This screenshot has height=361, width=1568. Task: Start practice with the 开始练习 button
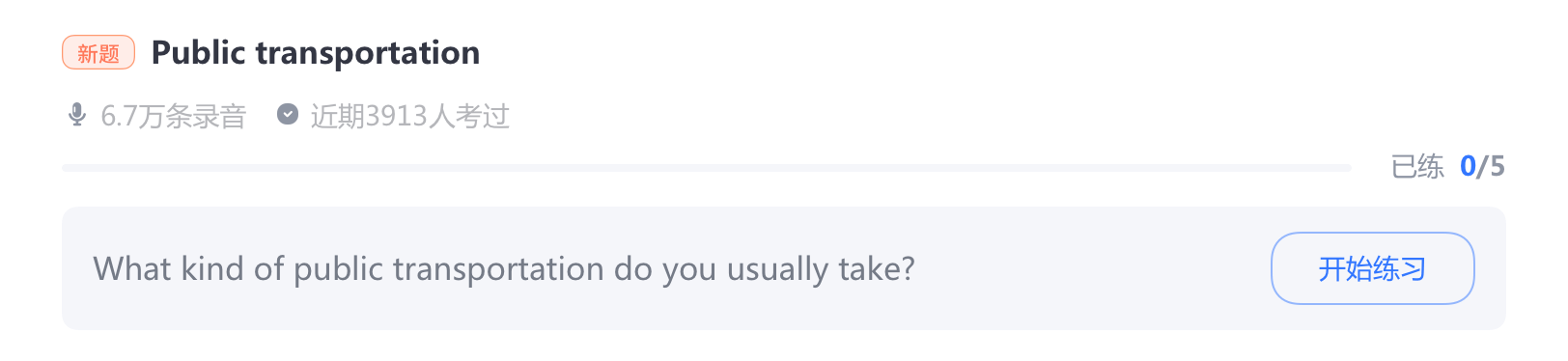click(1372, 268)
